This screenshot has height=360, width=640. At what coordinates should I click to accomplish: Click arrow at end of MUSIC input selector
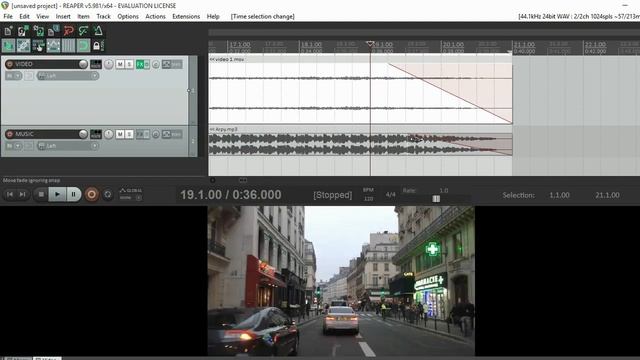point(95,146)
